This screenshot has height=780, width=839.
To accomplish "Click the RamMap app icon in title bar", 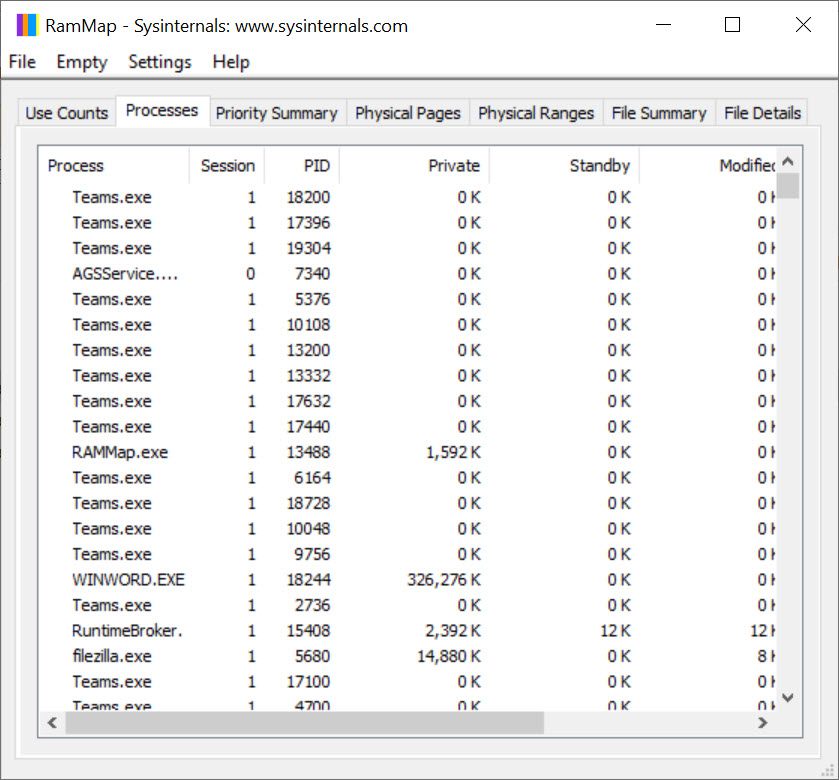I will click(27, 25).
